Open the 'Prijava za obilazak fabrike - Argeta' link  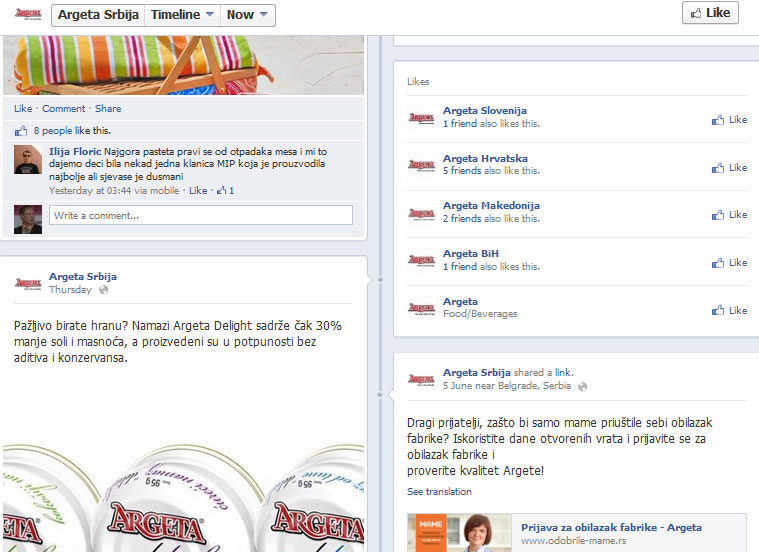611,527
